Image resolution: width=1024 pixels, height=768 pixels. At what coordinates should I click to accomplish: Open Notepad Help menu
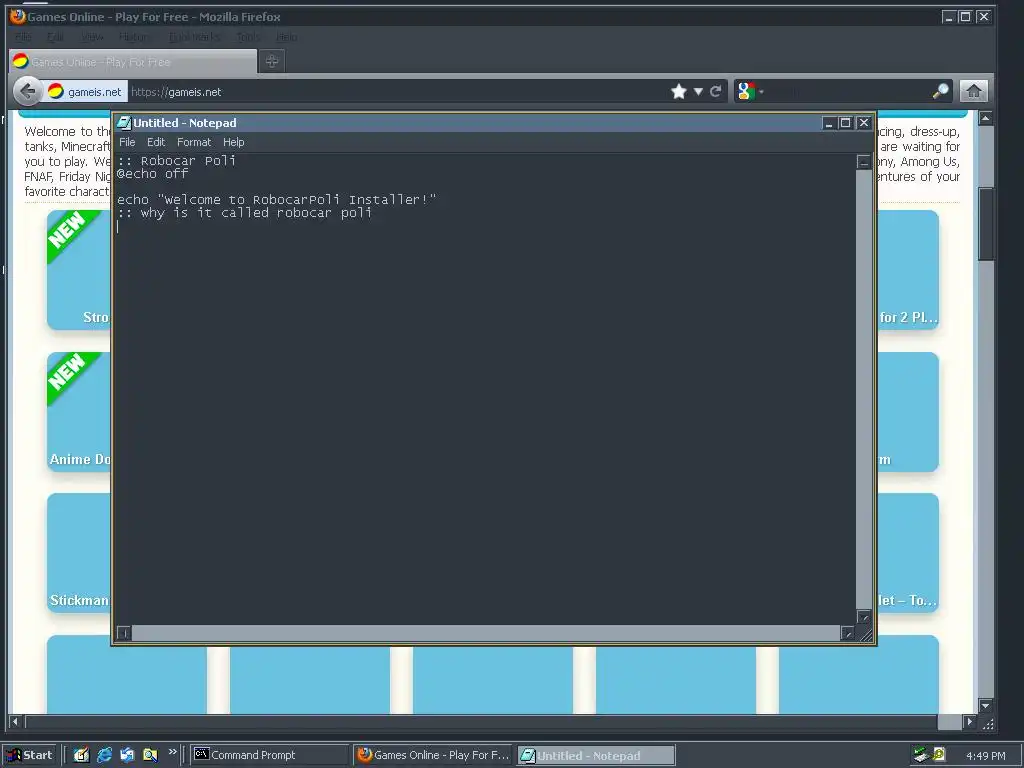[x=234, y=142]
